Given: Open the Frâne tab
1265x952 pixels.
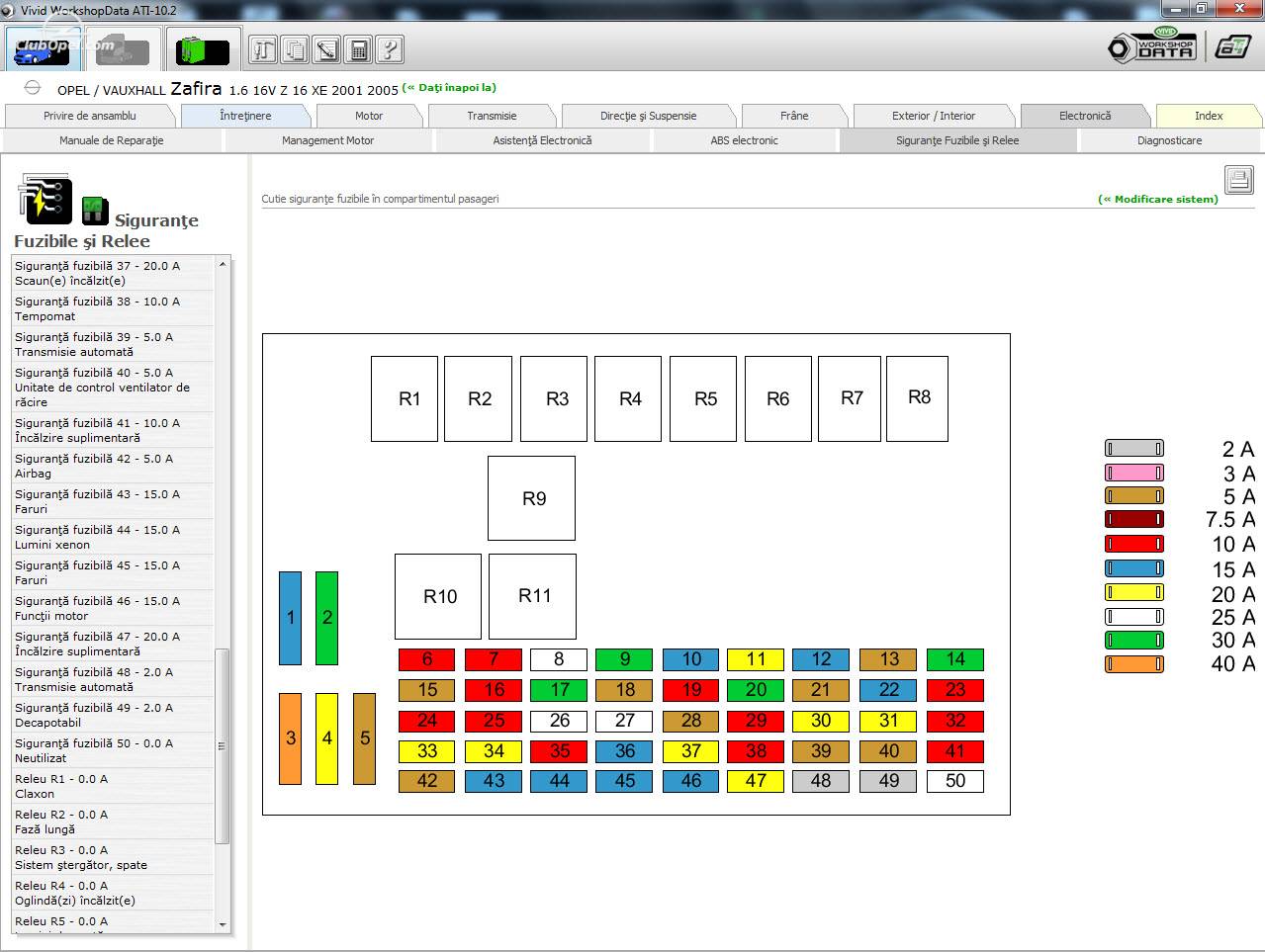Looking at the screenshot, I should coord(794,116).
